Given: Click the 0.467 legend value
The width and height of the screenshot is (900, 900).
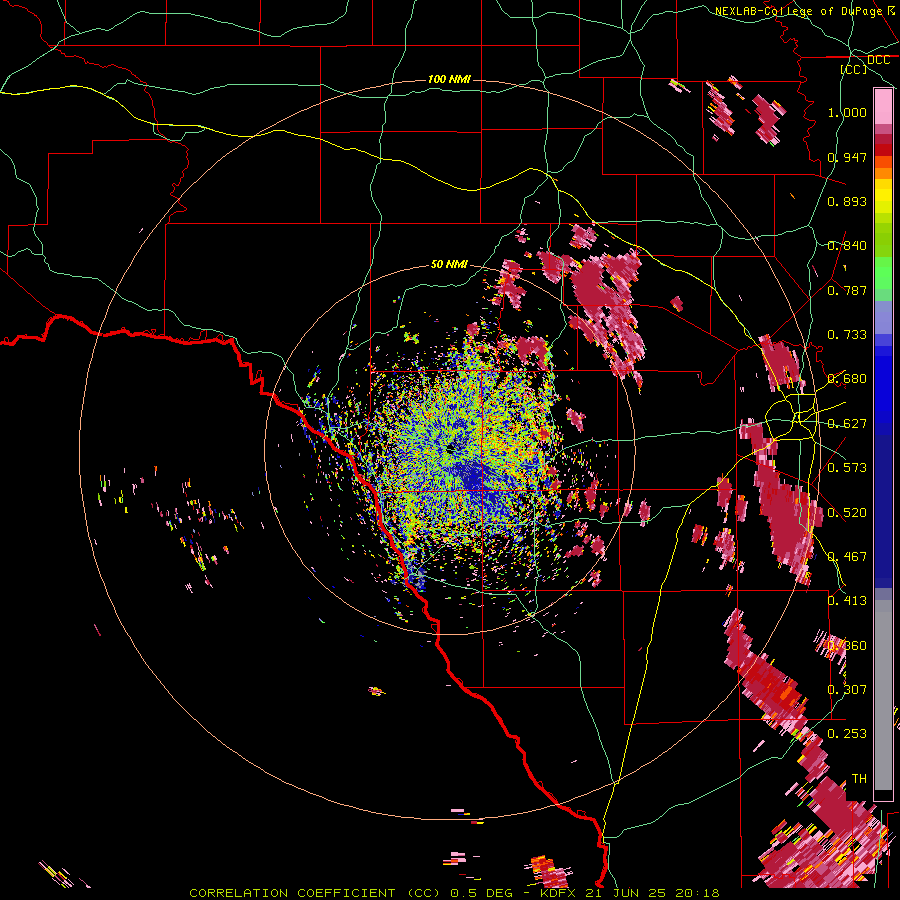Looking at the screenshot, I should [x=847, y=557].
